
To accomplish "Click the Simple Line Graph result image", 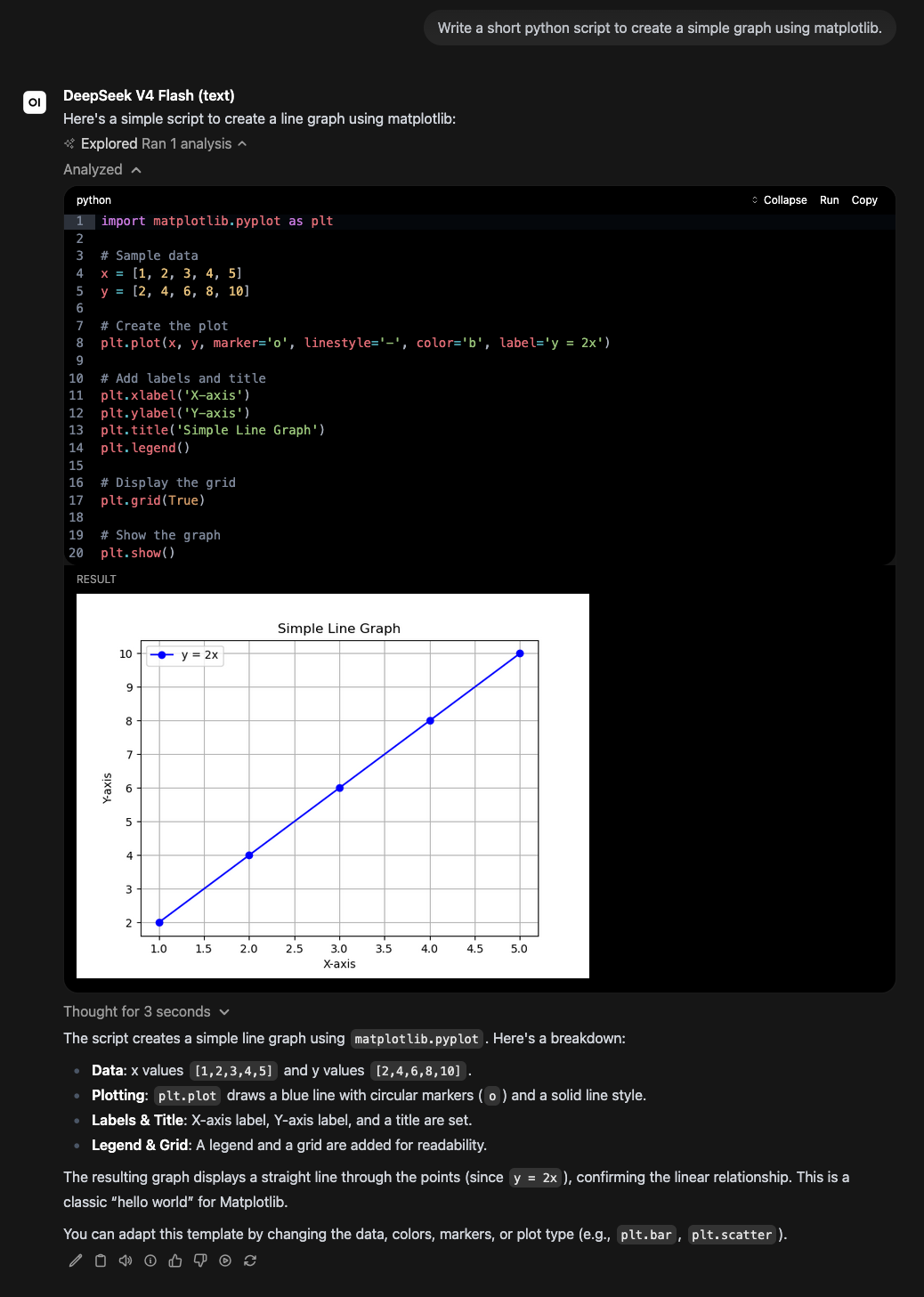I will point(333,786).
